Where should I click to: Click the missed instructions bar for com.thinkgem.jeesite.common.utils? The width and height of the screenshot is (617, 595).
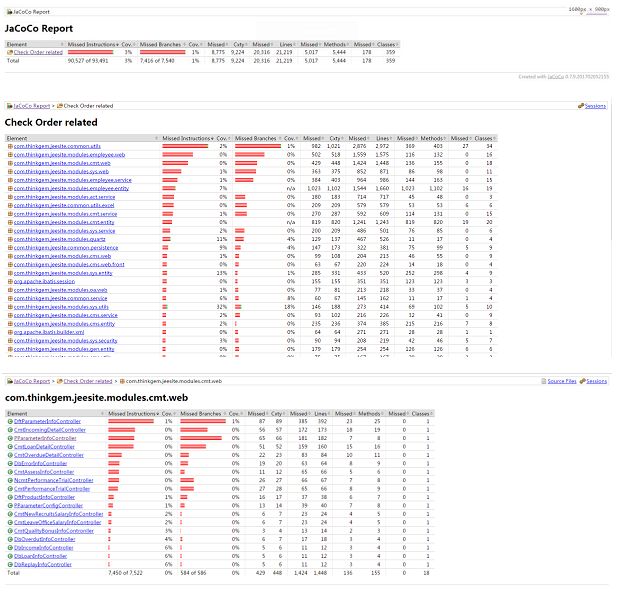185,146
